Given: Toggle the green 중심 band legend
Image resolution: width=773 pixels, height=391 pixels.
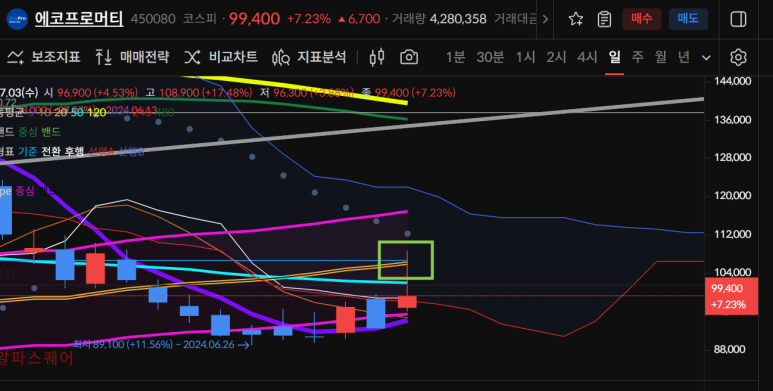Looking at the screenshot, I should [28, 132].
